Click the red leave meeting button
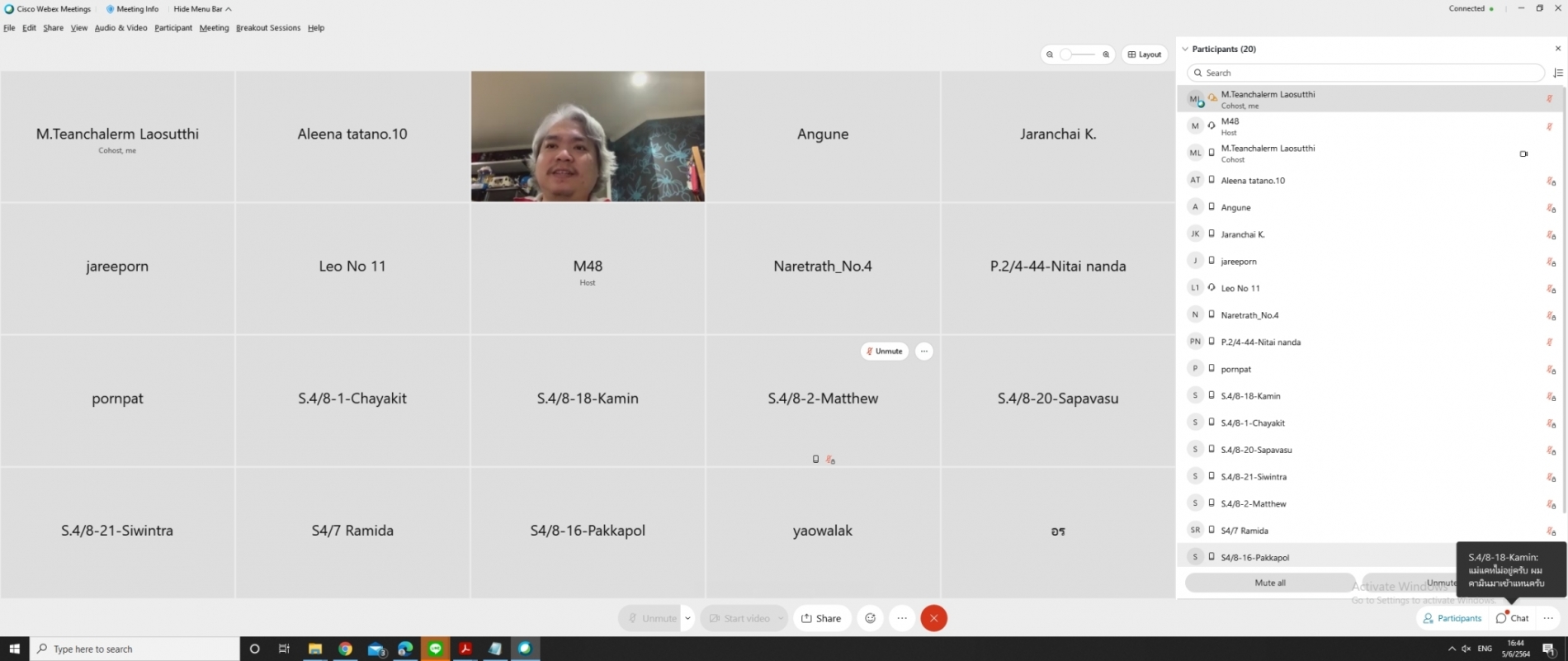This screenshot has width=1568, height=661. coord(933,618)
